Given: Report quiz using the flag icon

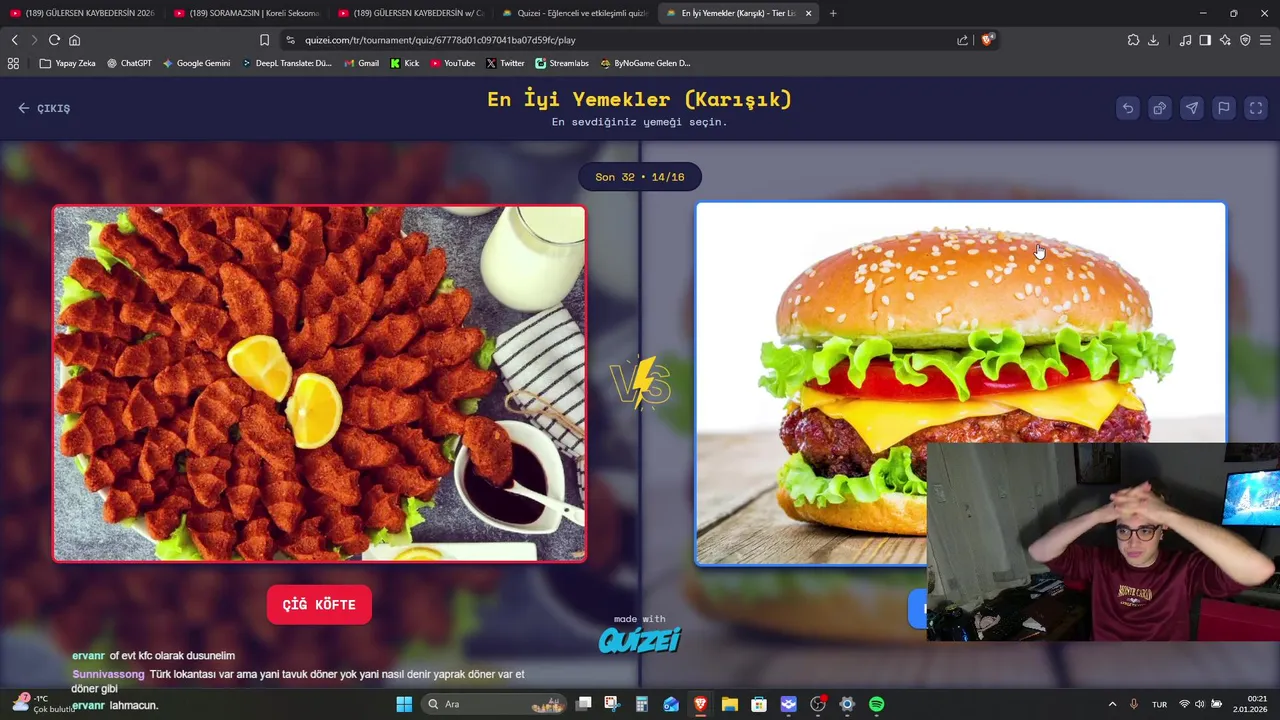Looking at the screenshot, I should click(x=1224, y=108).
